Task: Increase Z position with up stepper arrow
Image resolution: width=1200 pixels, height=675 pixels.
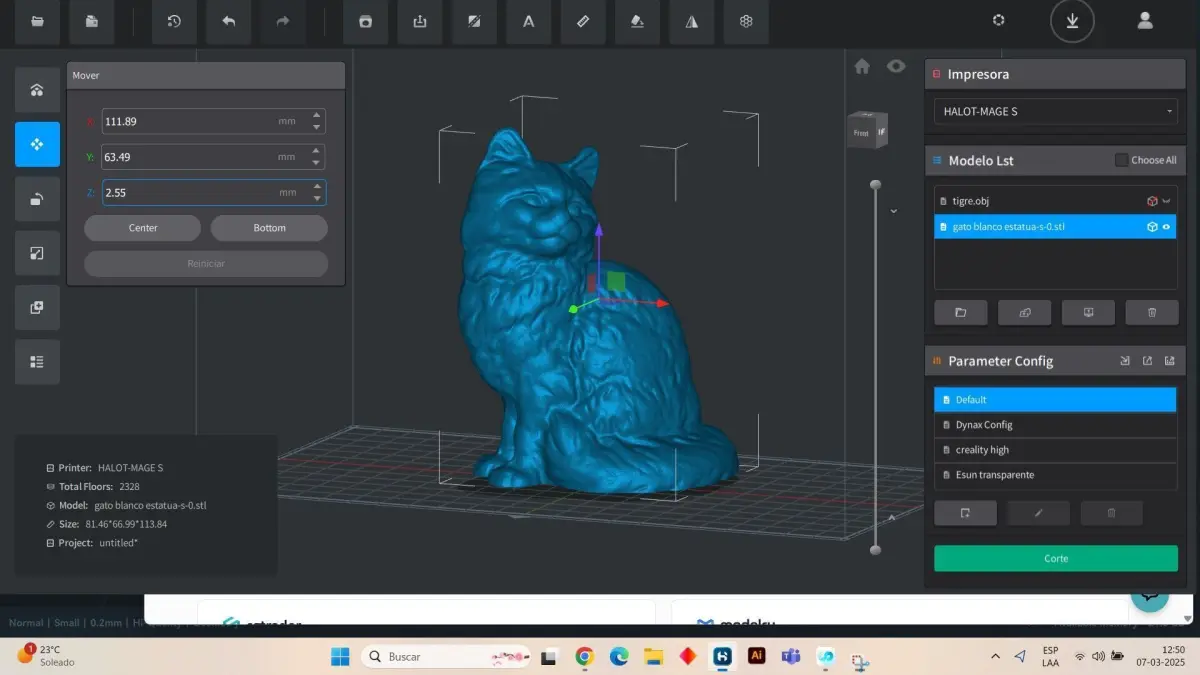Action: tap(317, 186)
